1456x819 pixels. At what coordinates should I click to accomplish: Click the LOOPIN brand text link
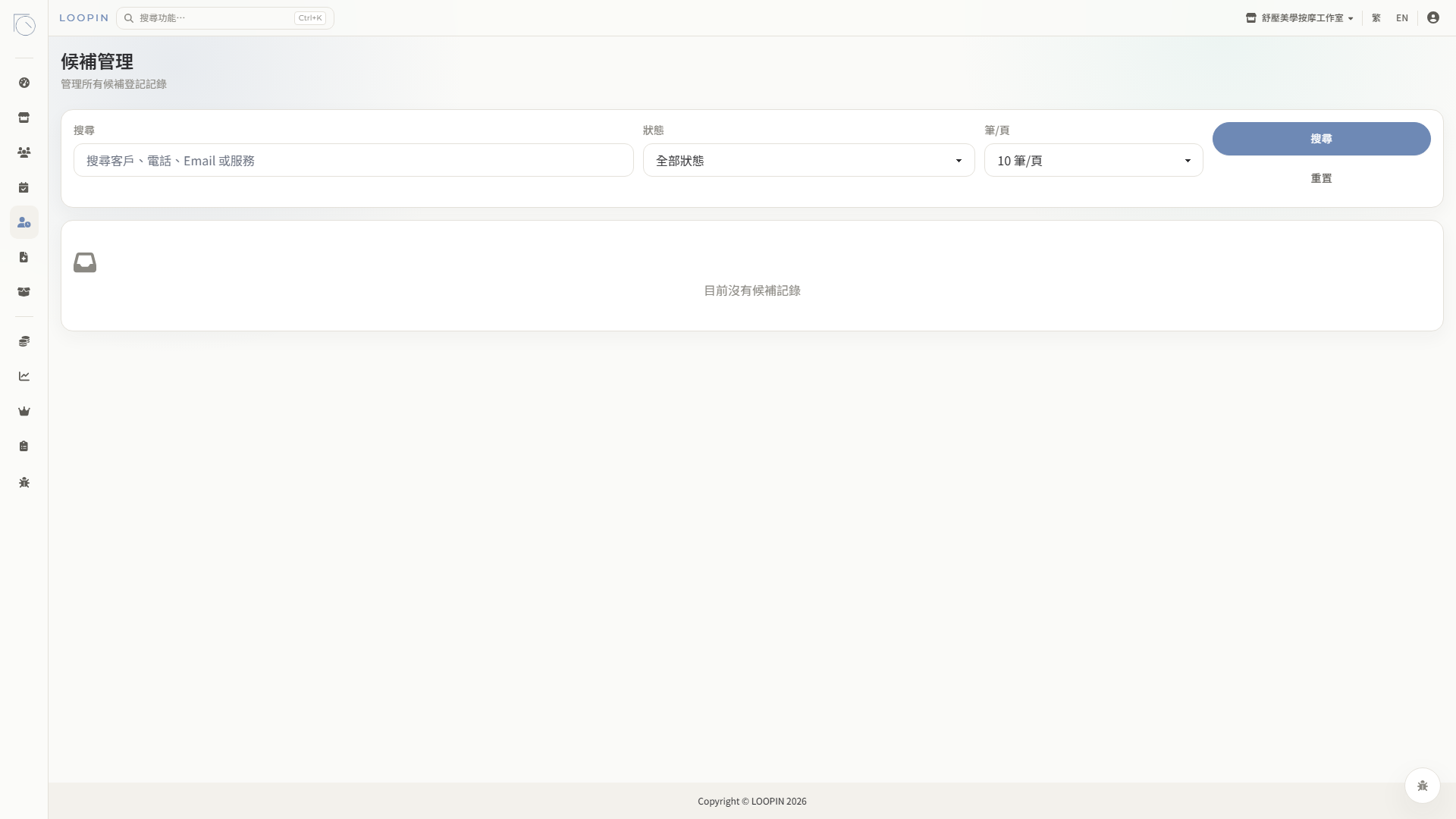pos(84,18)
